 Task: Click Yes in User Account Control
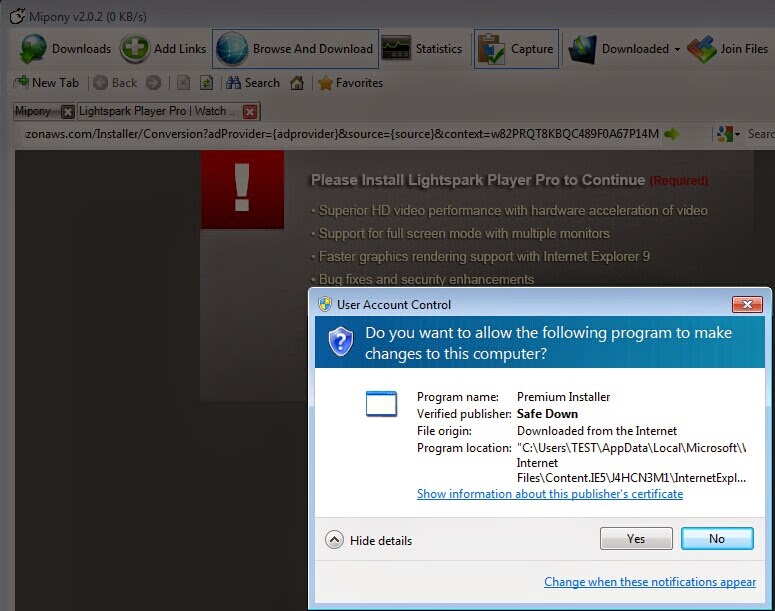tap(636, 538)
